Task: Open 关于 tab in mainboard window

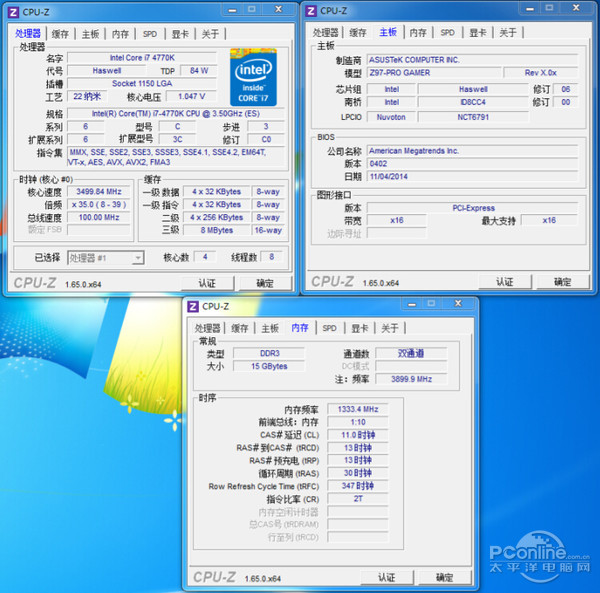Action: pyautogui.click(x=508, y=33)
